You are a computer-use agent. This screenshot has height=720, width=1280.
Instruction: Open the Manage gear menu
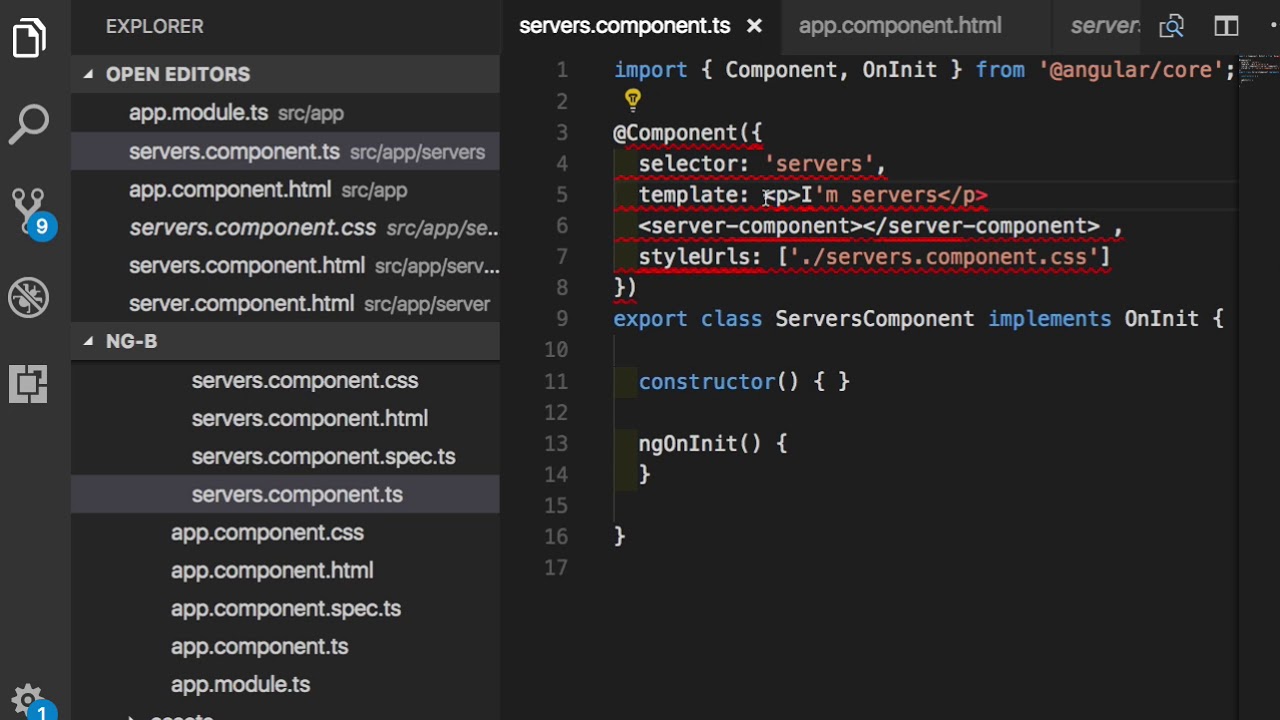point(29,700)
